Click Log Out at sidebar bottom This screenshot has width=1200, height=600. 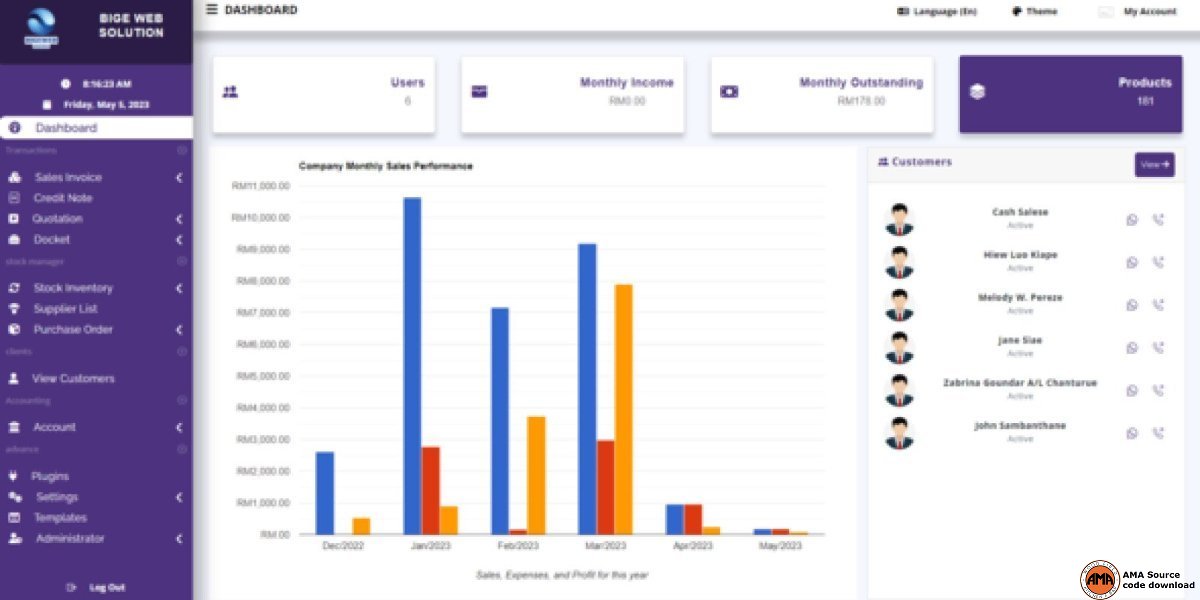click(x=106, y=587)
